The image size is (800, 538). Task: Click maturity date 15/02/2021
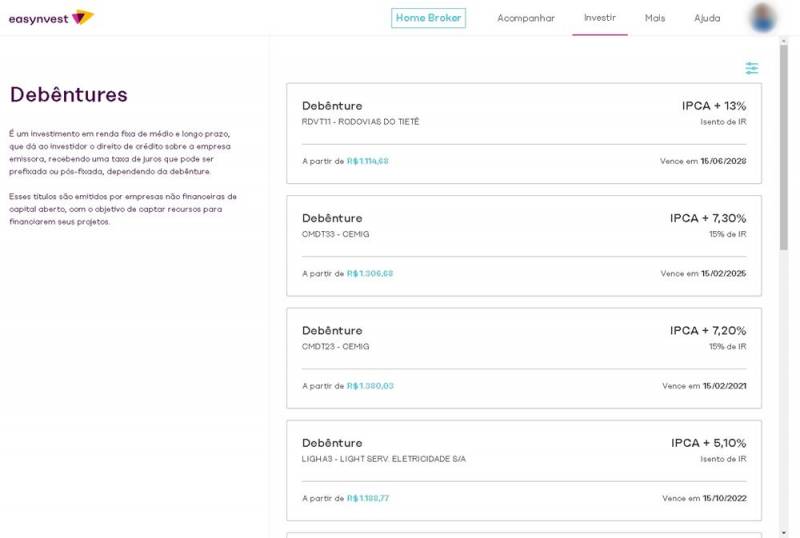(x=724, y=386)
